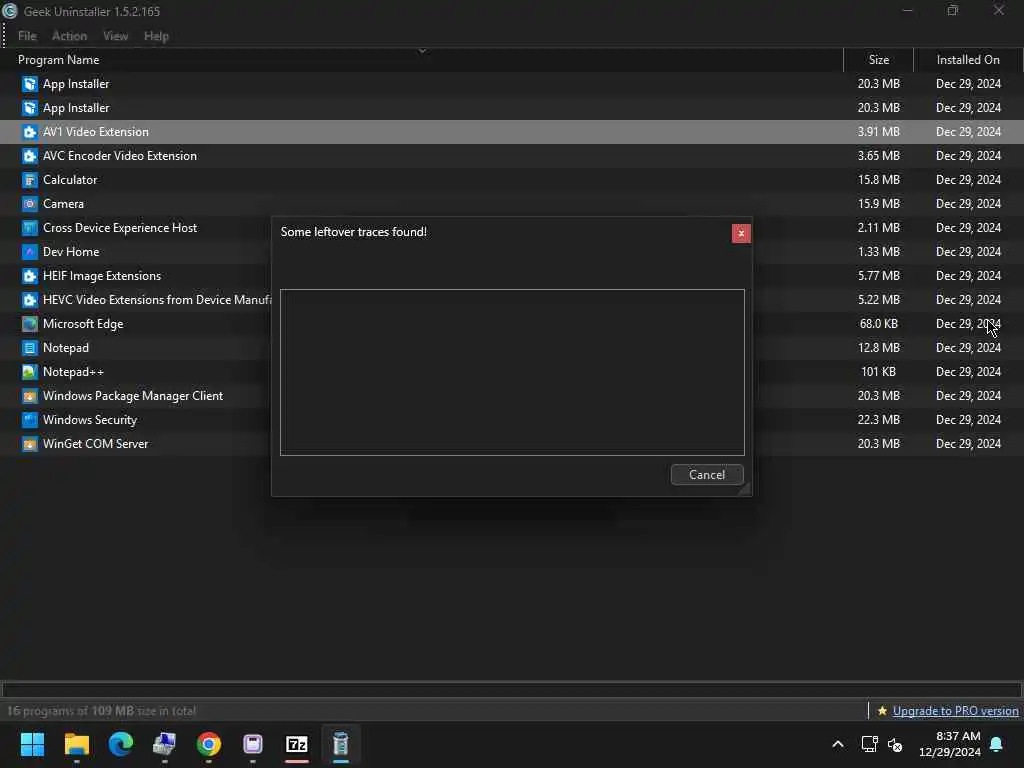Select the Calculator entry name
Screen dimensions: 1024x768
pyautogui.click(x=70, y=180)
